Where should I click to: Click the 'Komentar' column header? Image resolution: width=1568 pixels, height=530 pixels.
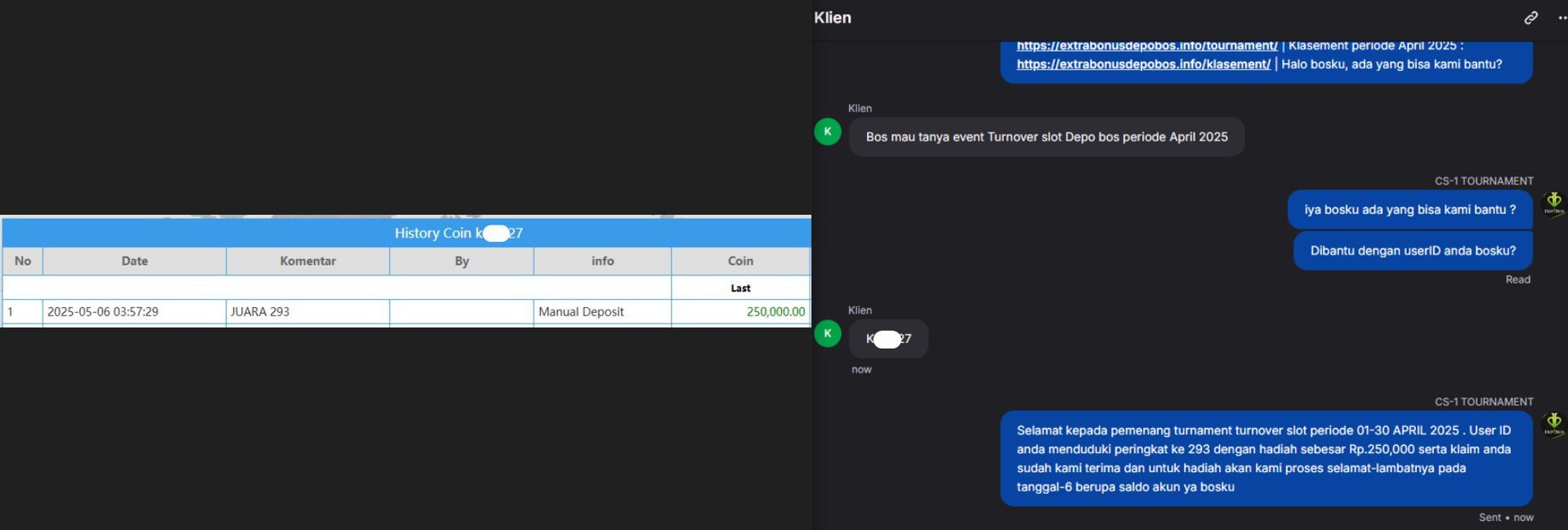(x=308, y=261)
